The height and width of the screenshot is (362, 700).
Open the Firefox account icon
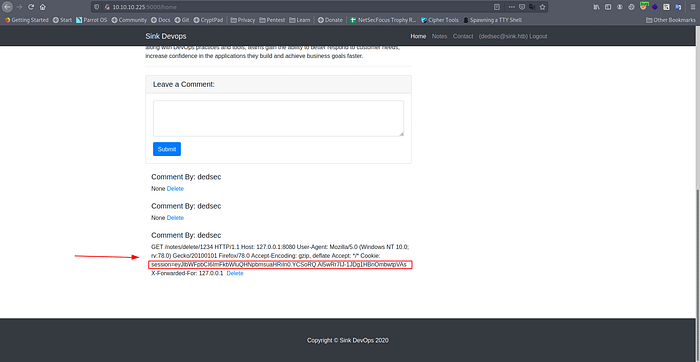click(x=620, y=7)
